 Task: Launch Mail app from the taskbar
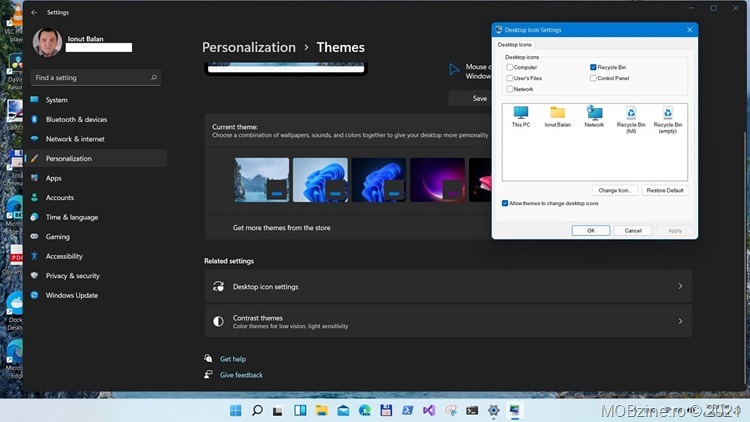click(343, 410)
